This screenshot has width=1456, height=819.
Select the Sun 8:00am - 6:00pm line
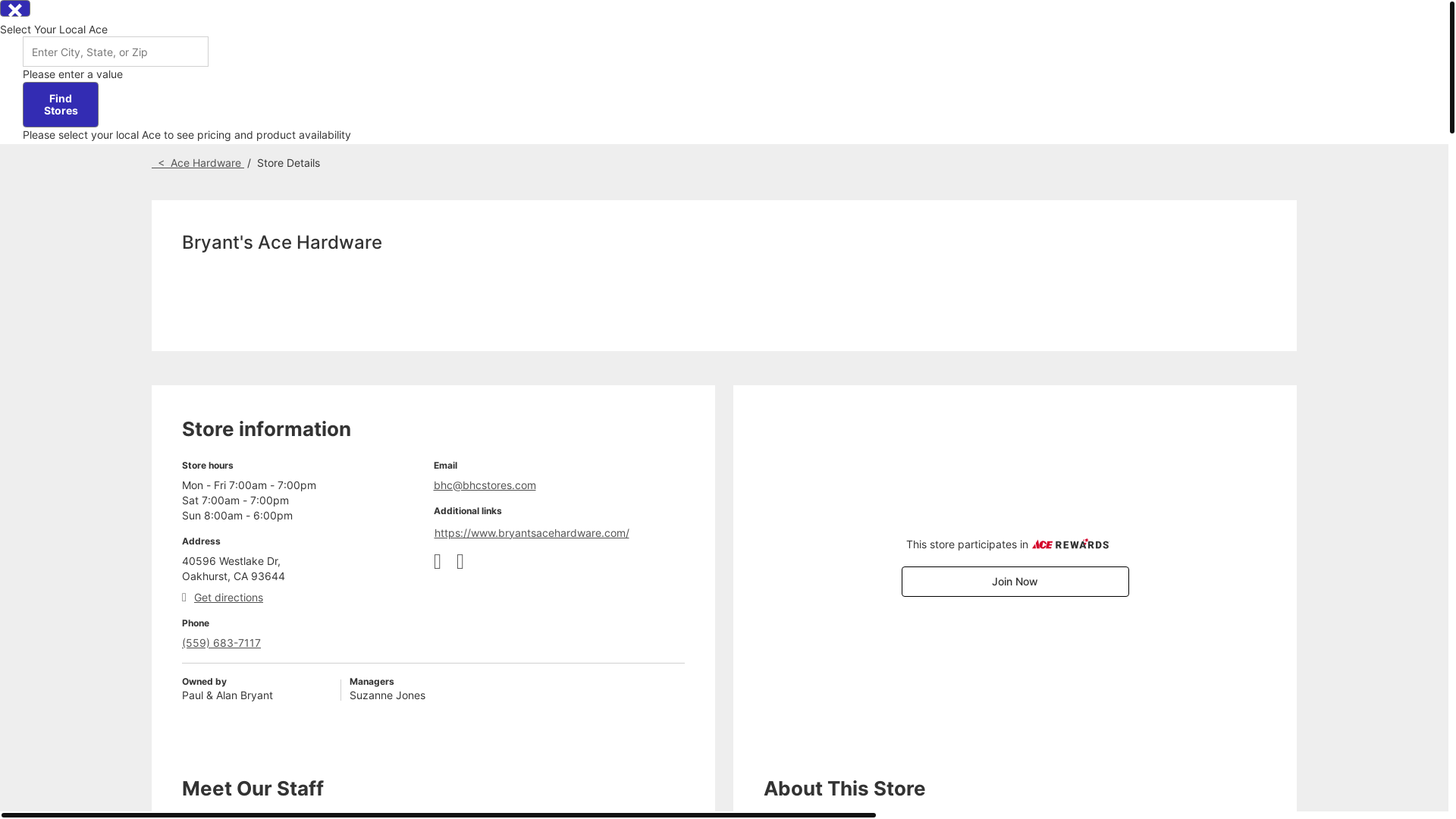(237, 516)
